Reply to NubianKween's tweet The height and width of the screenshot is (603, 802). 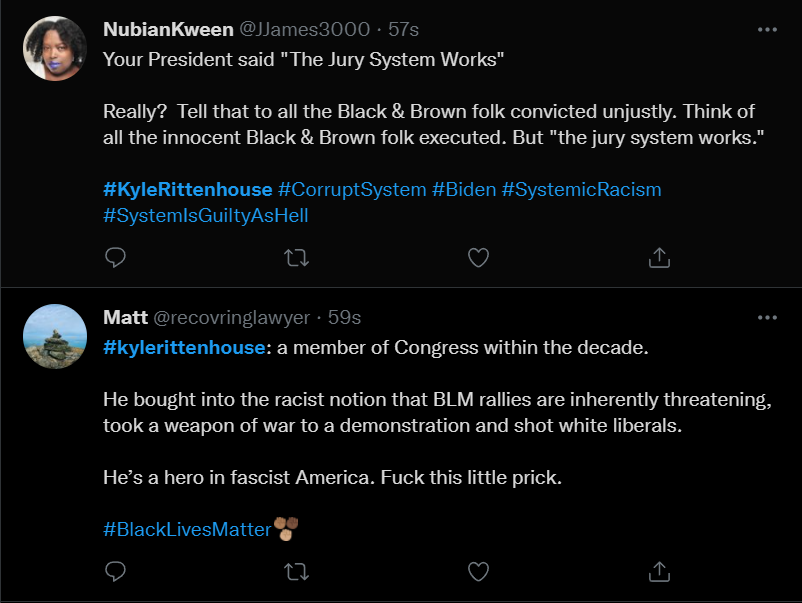coord(116,258)
